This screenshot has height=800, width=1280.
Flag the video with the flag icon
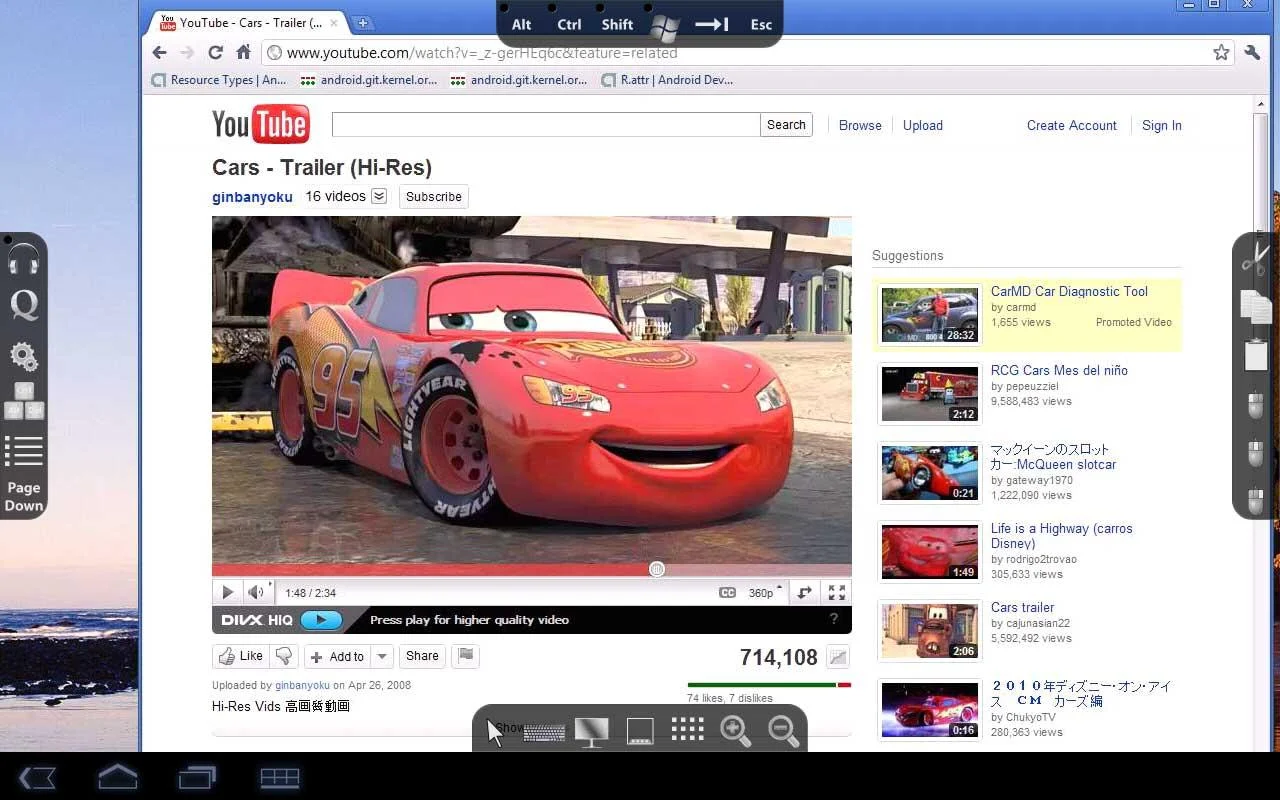[x=465, y=656]
